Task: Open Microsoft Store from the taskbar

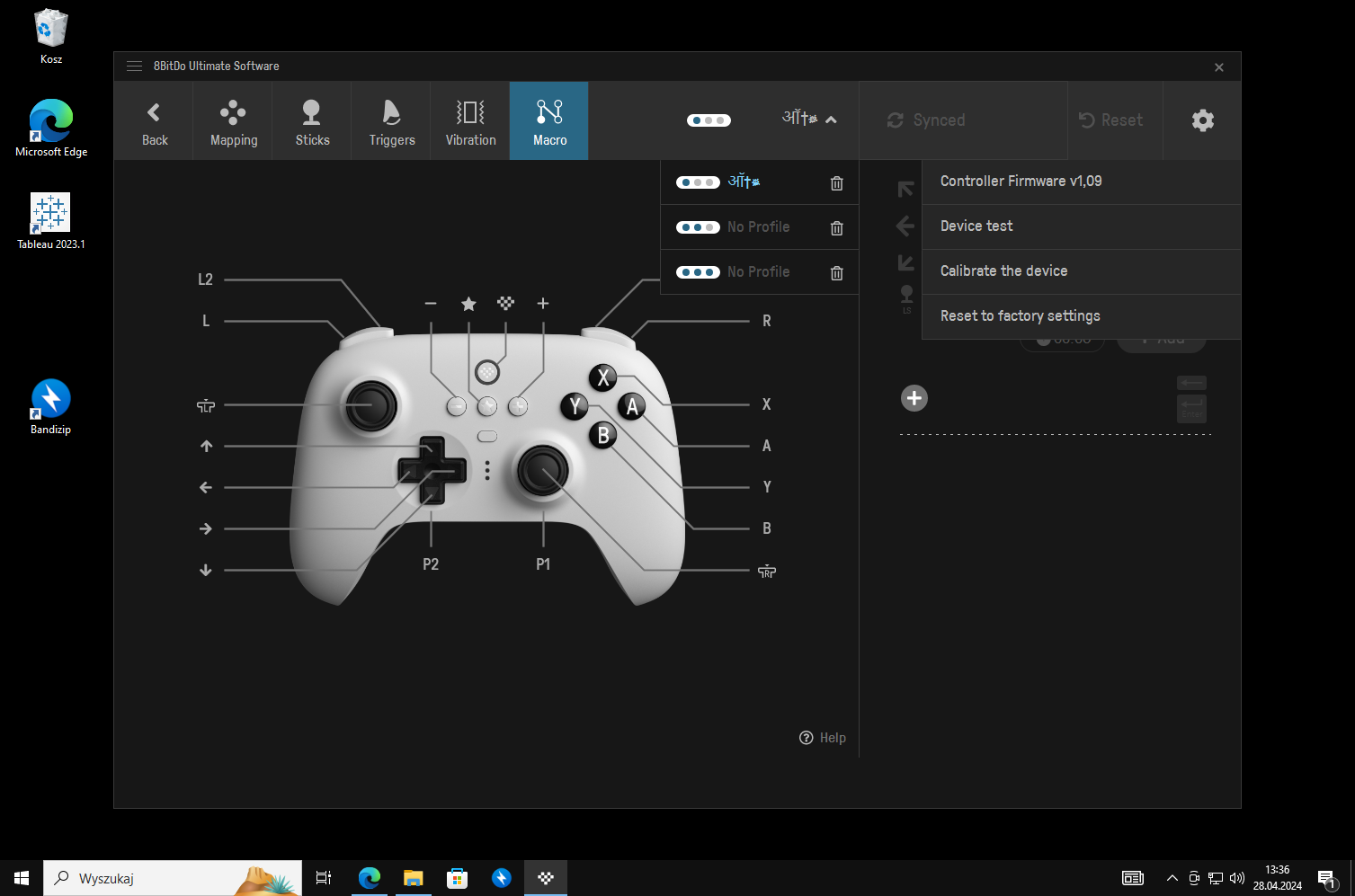Action: click(457, 878)
